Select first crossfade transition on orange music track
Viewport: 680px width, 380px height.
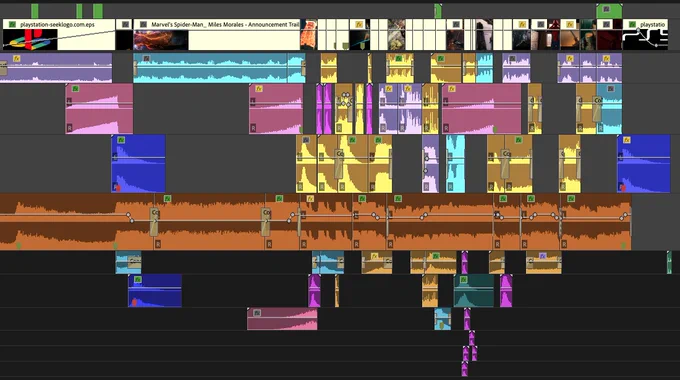tap(154, 222)
